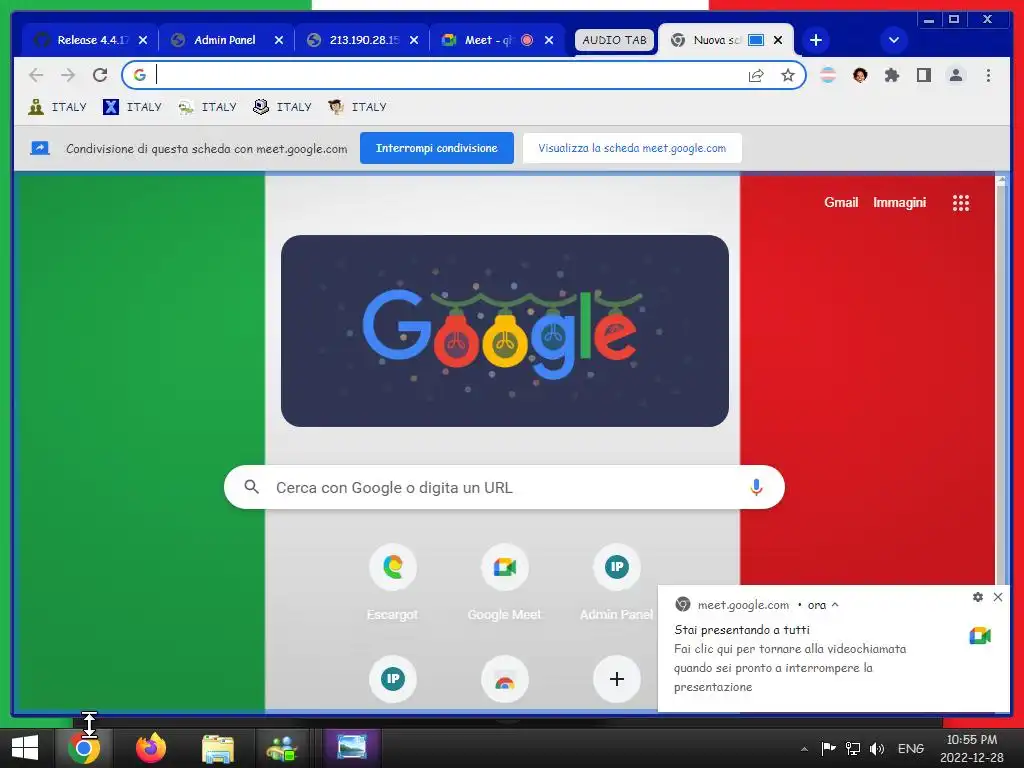Open the ITALY bookmark with lizard icon

coord(208,106)
